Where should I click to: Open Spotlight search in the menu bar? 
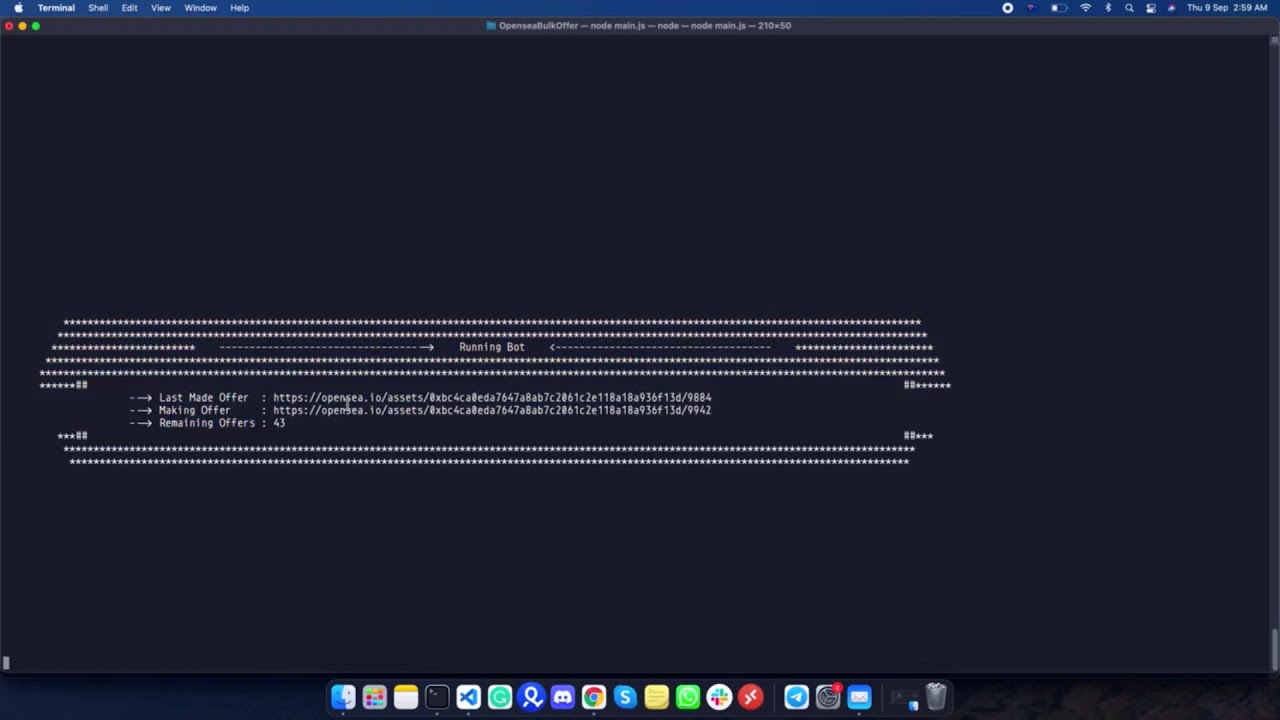[x=1129, y=8]
